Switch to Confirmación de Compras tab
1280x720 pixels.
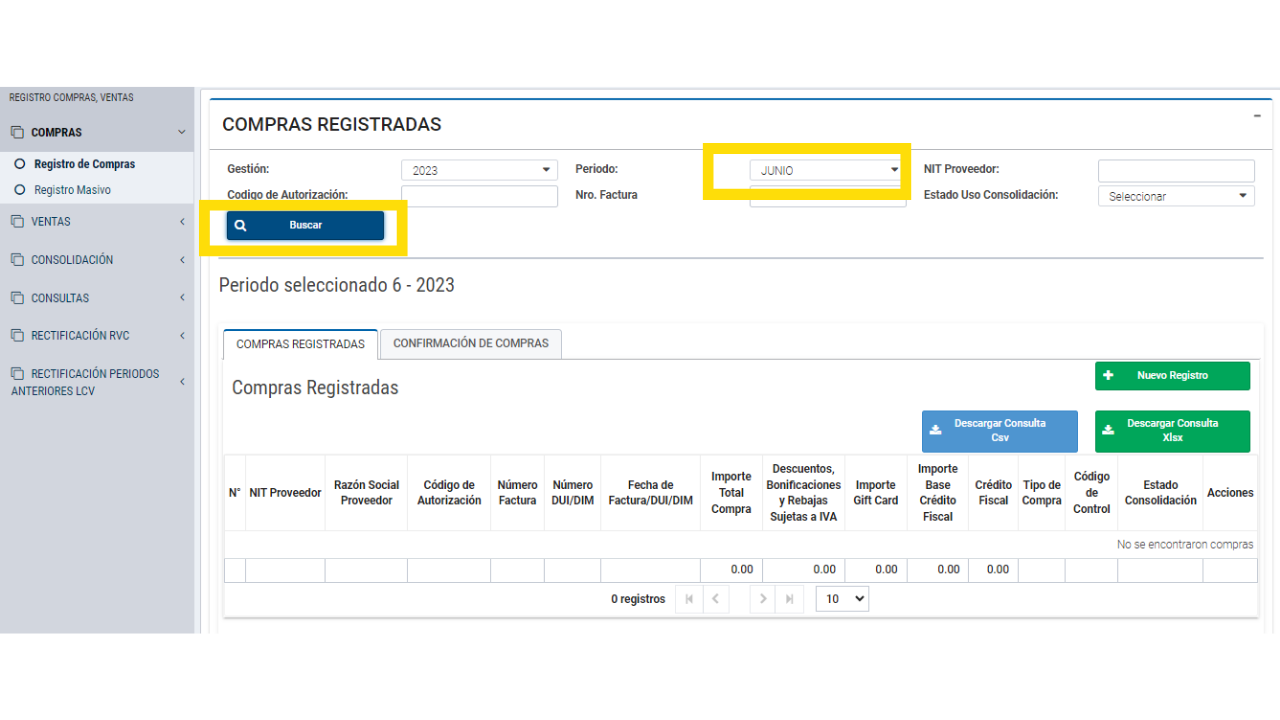pos(470,344)
